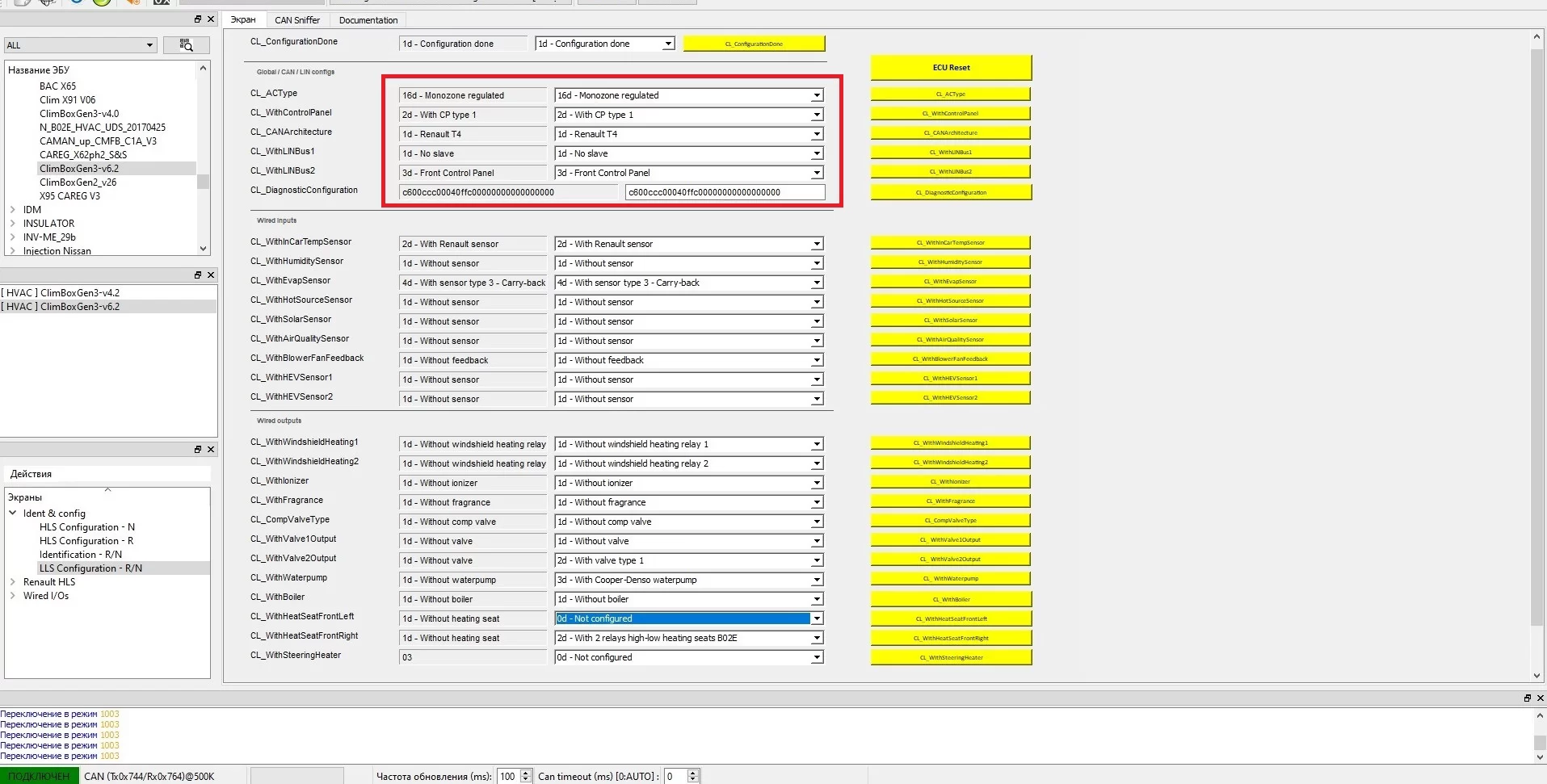
Task: Increase the refresh rate spinner value
Action: click(x=526, y=773)
